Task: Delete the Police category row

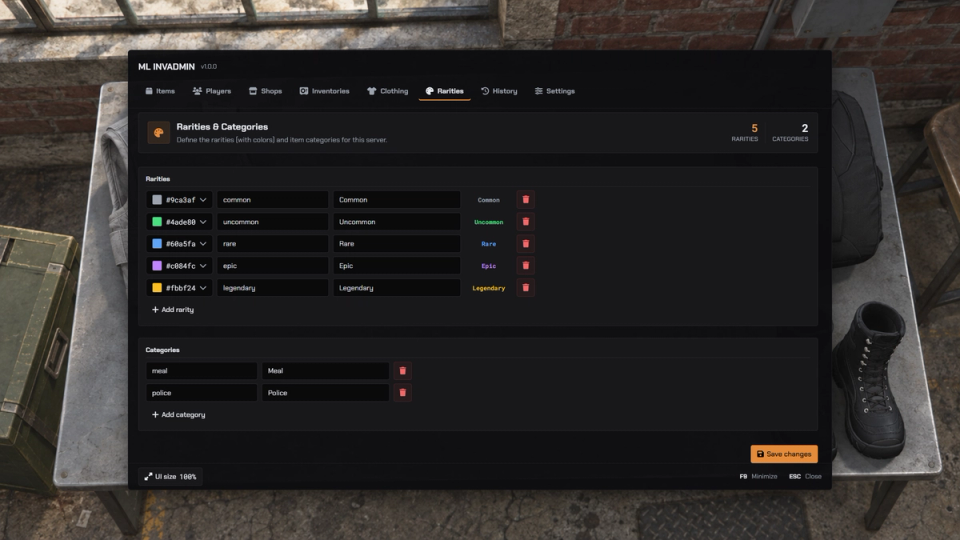Action: (x=402, y=392)
